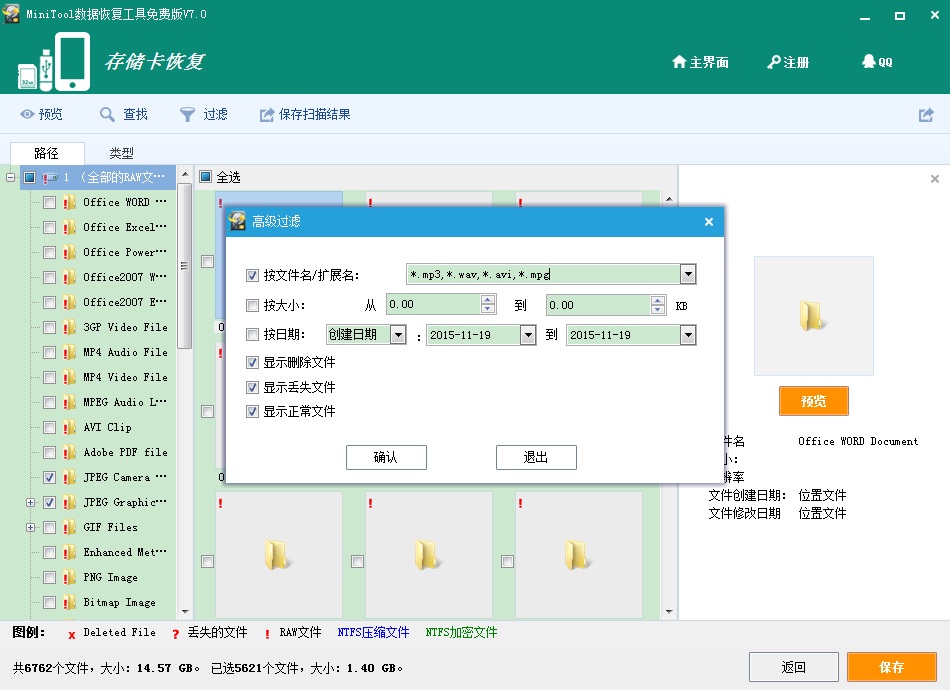Collapse the root RAW files node
Image resolution: width=950 pixels, height=690 pixels.
tap(10, 177)
